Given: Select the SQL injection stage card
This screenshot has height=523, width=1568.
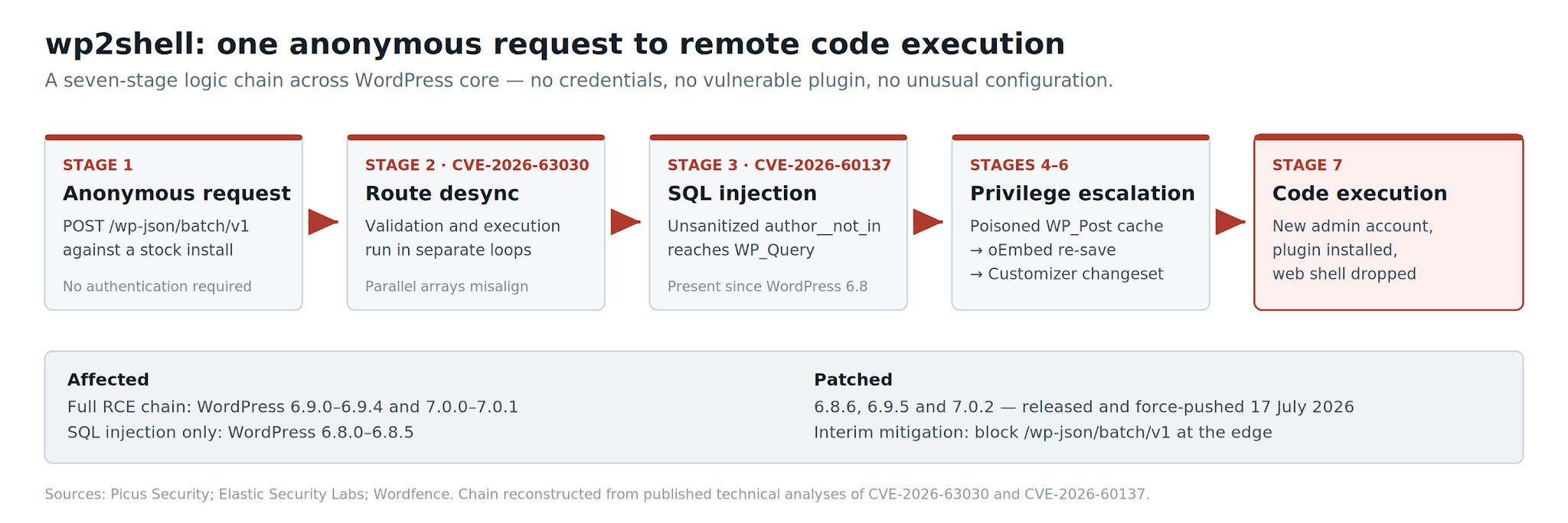Looking at the screenshot, I should coord(779,222).
